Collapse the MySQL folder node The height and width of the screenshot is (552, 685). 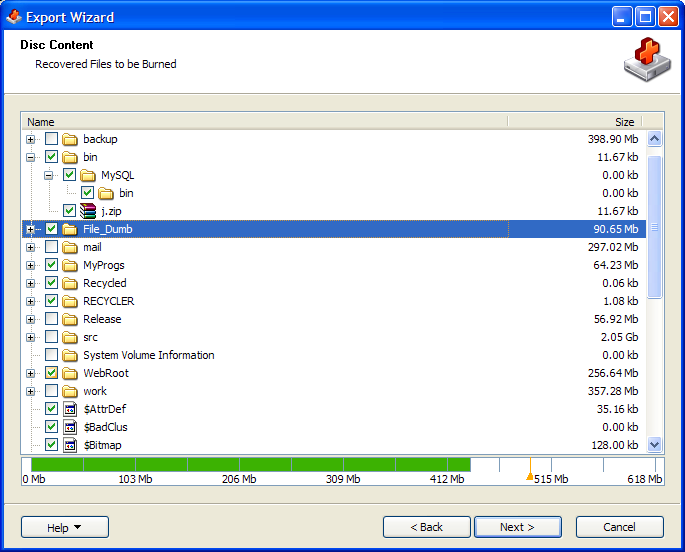click(x=48, y=176)
